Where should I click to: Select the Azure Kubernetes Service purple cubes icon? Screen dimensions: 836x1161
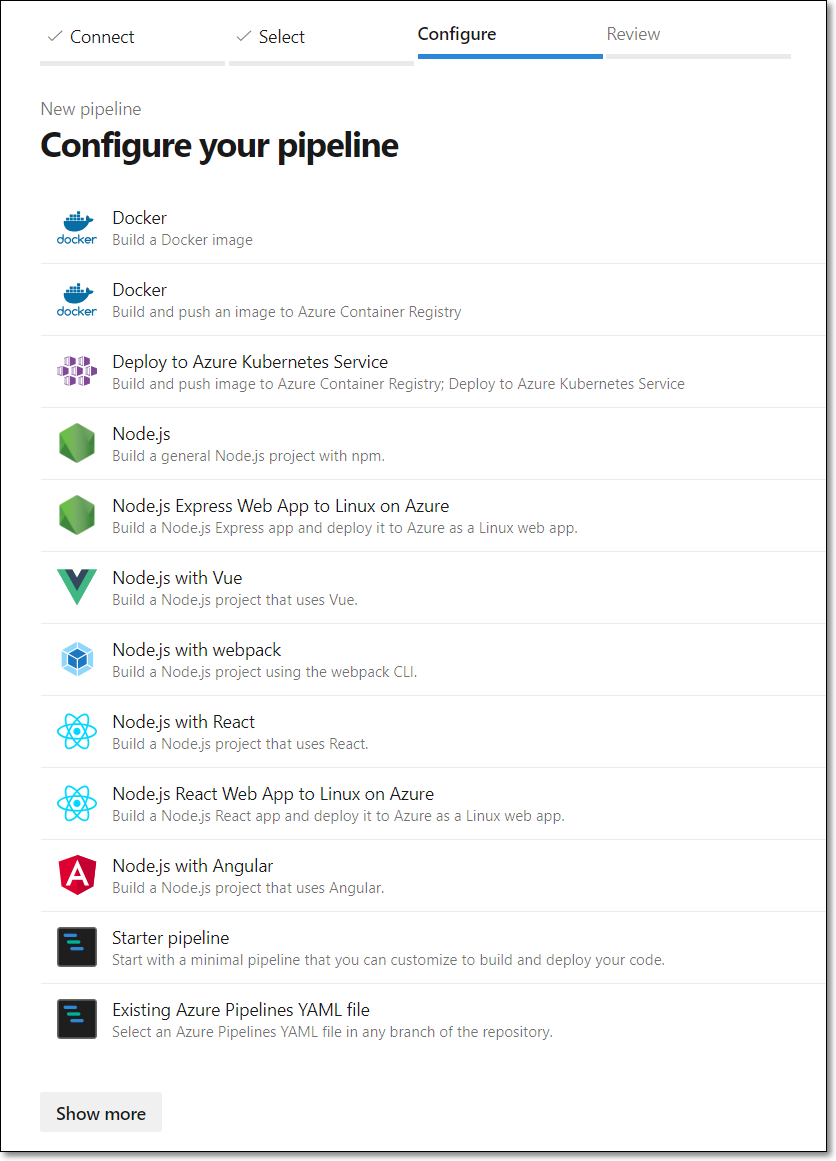tap(77, 371)
